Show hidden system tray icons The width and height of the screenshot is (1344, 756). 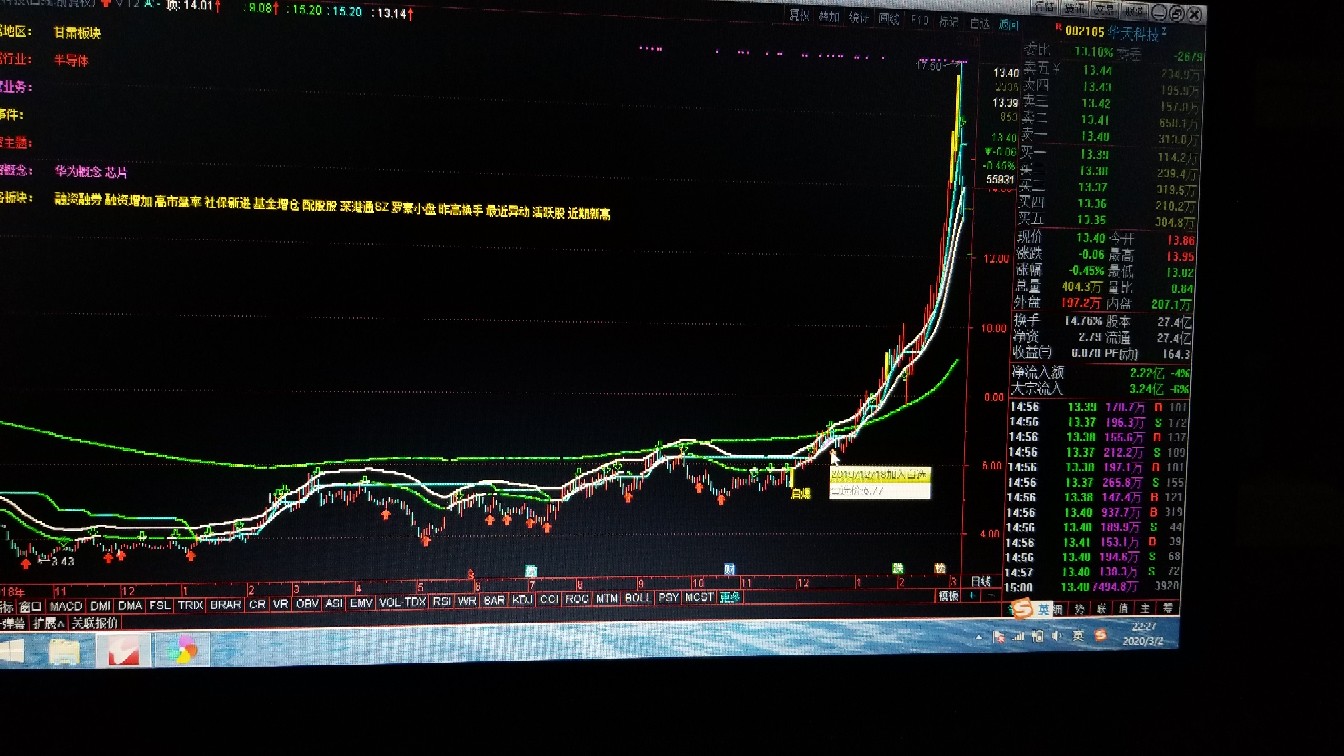tap(980, 636)
